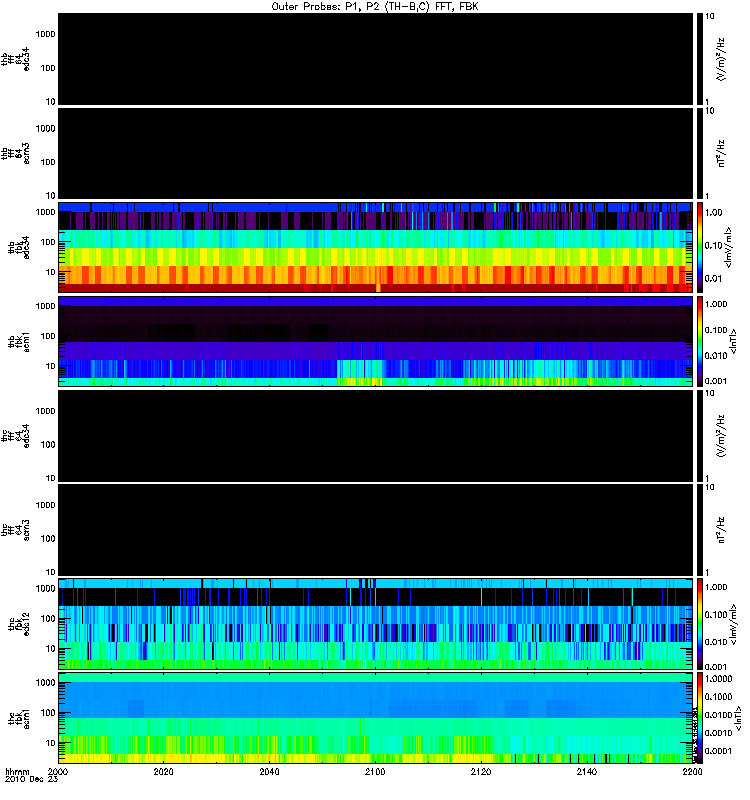The width and height of the screenshot is (750, 800).
Task: Click the '2000' time axis label
Action: pos(58,772)
